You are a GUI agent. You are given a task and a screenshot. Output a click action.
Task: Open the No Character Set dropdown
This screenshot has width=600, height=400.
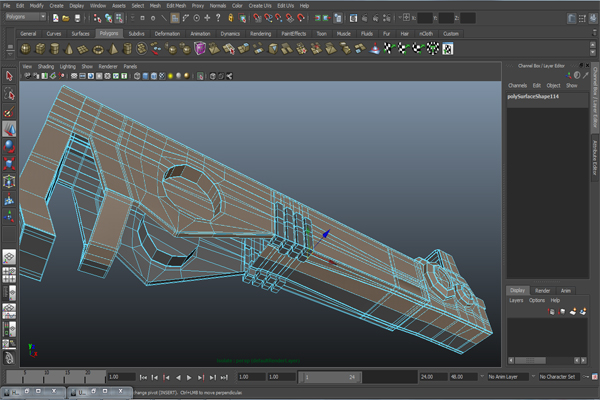(x=559, y=377)
